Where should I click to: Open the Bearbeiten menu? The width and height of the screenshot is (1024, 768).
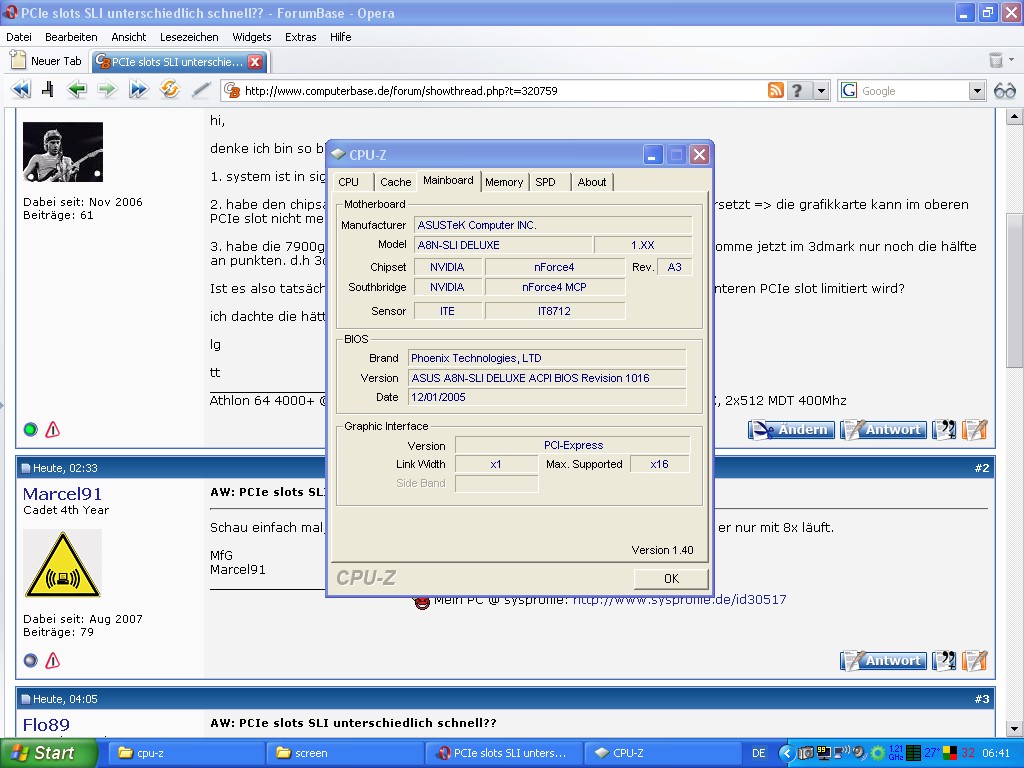(71, 37)
